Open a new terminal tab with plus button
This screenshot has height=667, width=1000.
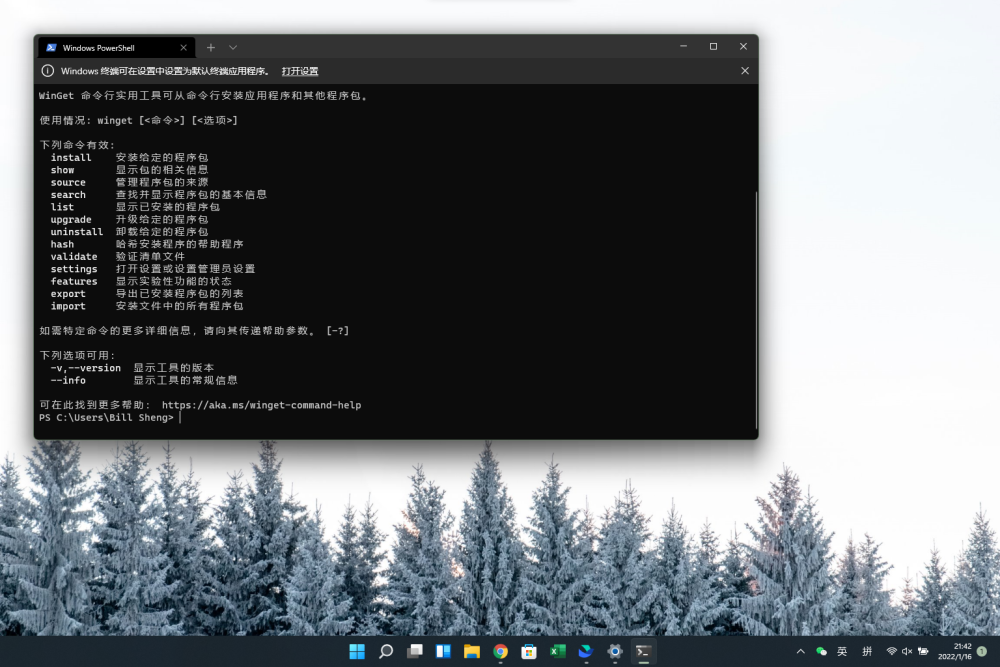point(210,47)
